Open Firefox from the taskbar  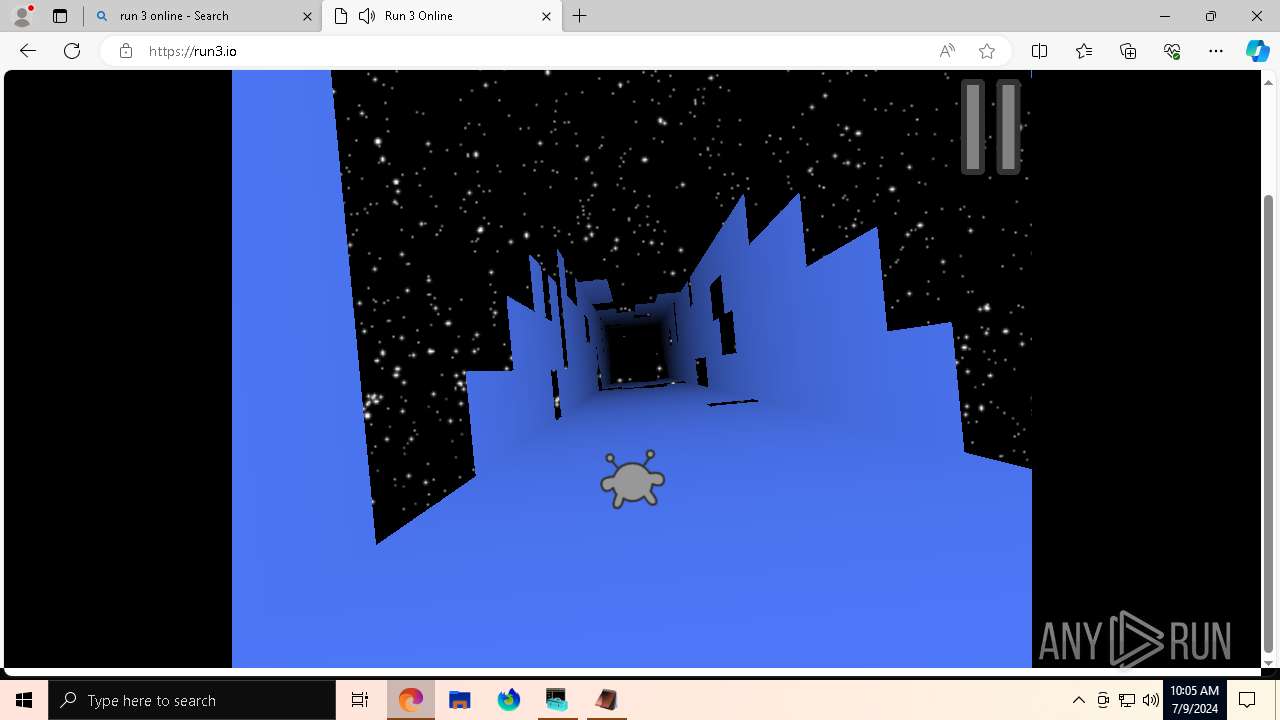coord(411,700)
